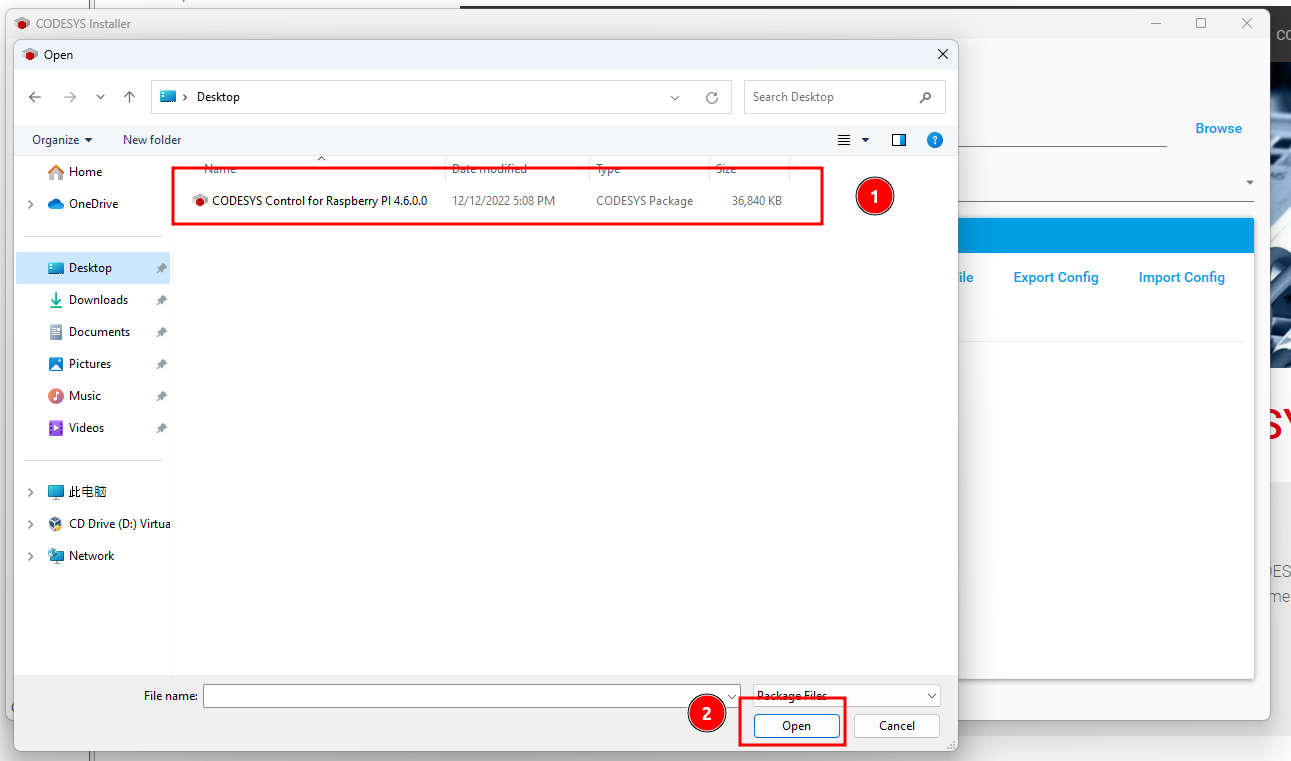
Task: Open Pictures quick access folder
Action: click(90, 364)
